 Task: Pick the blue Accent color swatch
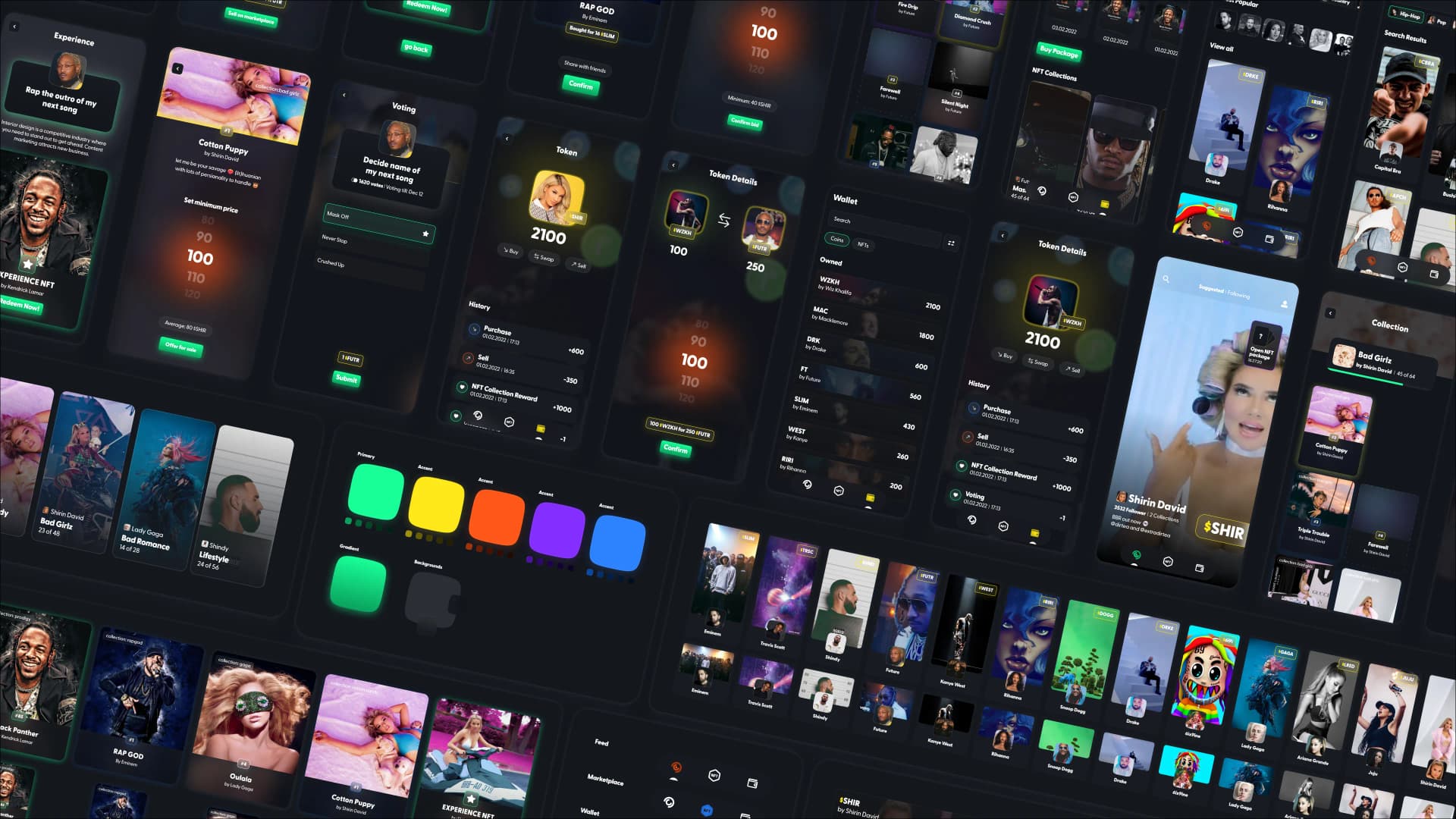pyautogui.click(x=617, y=544)
